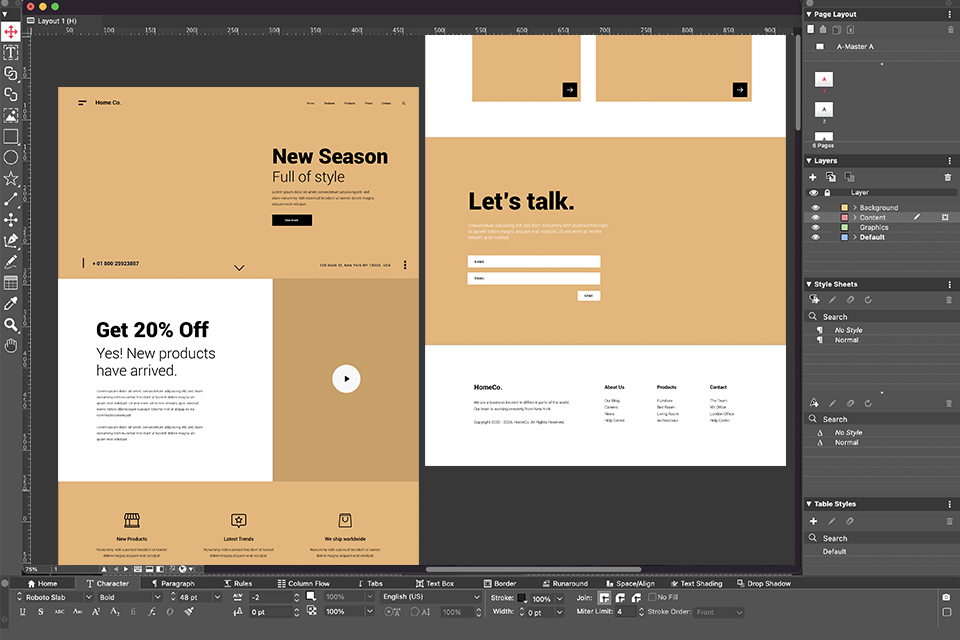Collapse the Table Styles panel
This screenshot has height=640, width=960.
(809, 504)
